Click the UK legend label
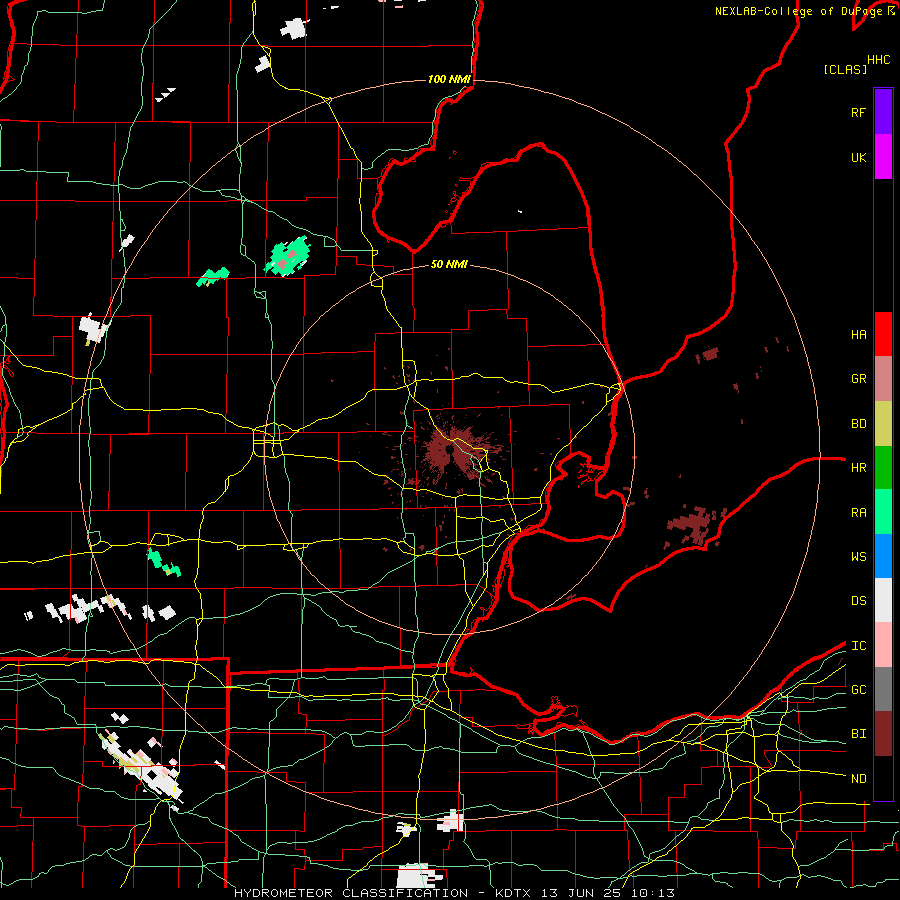 click(x=858, y=157)
